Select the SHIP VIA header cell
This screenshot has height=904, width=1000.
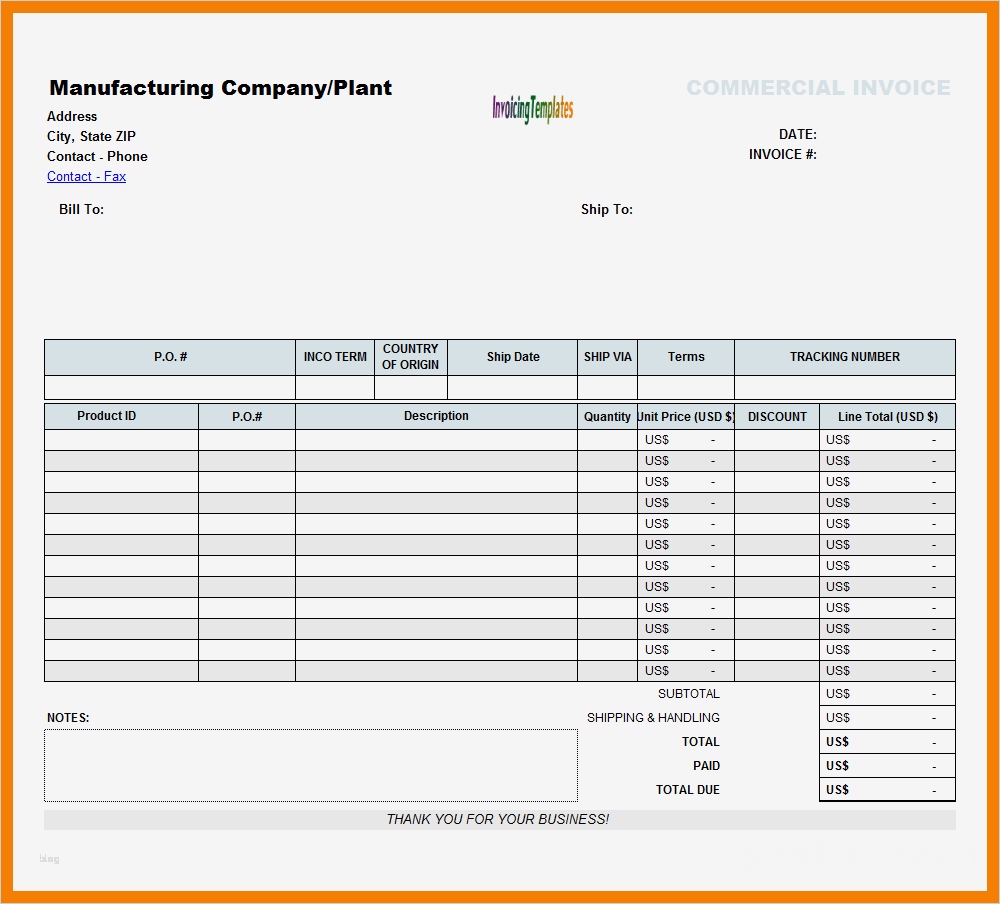pyautogui.click(x=607, y=357)
